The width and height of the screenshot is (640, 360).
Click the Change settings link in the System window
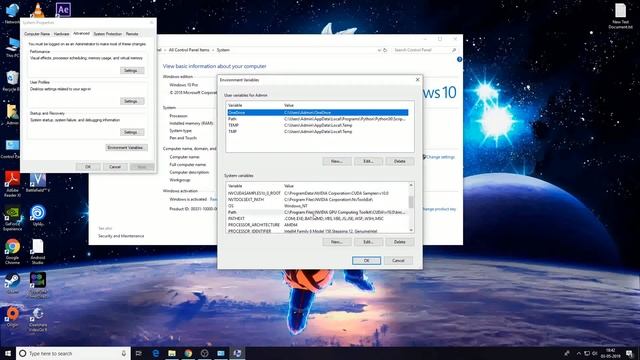[440, 157]
